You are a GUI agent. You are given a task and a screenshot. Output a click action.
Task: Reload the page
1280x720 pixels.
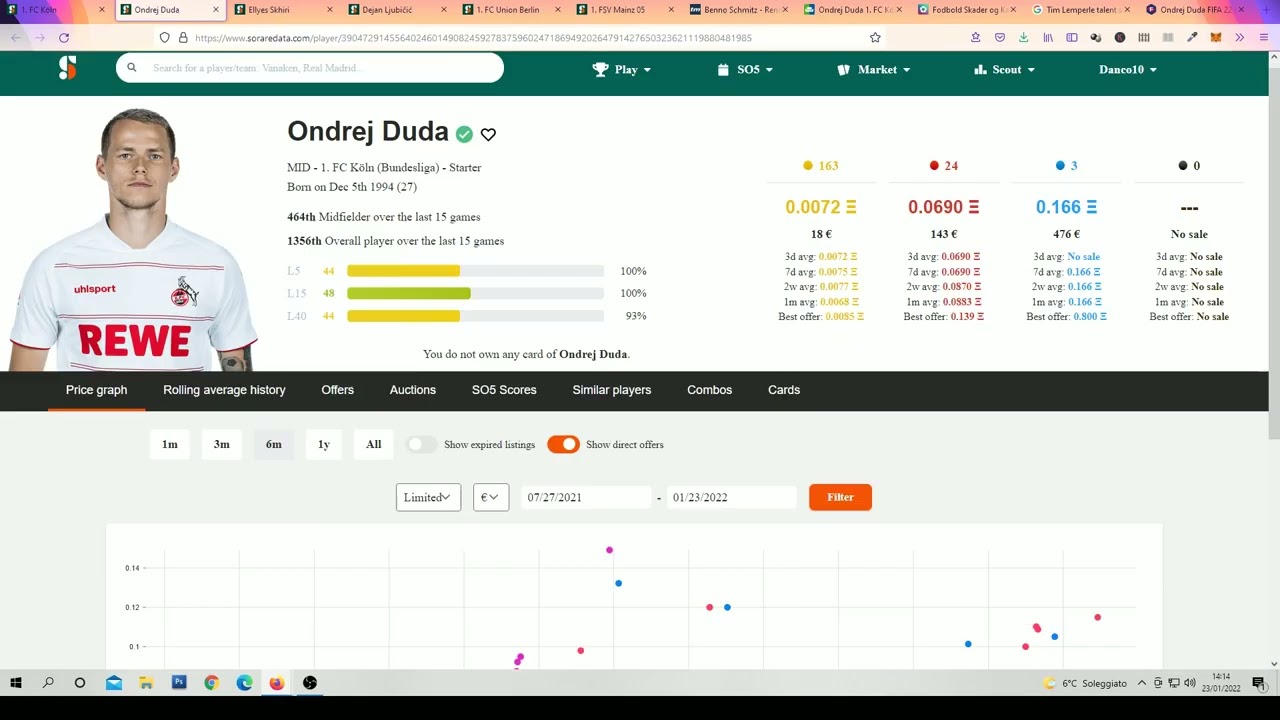[x=64, y=37]
